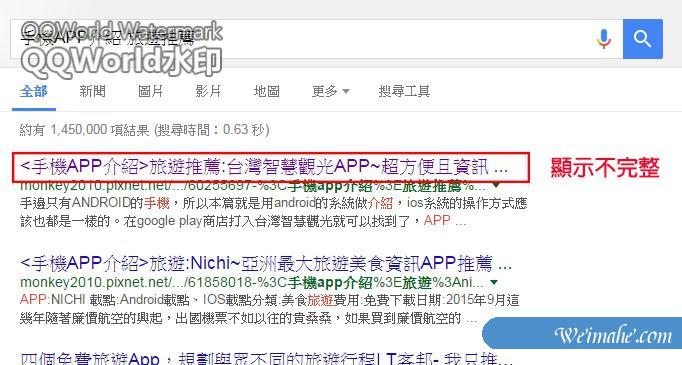Expand the 更多 dropdown menu
682x365 pixels.
[331, 91]
